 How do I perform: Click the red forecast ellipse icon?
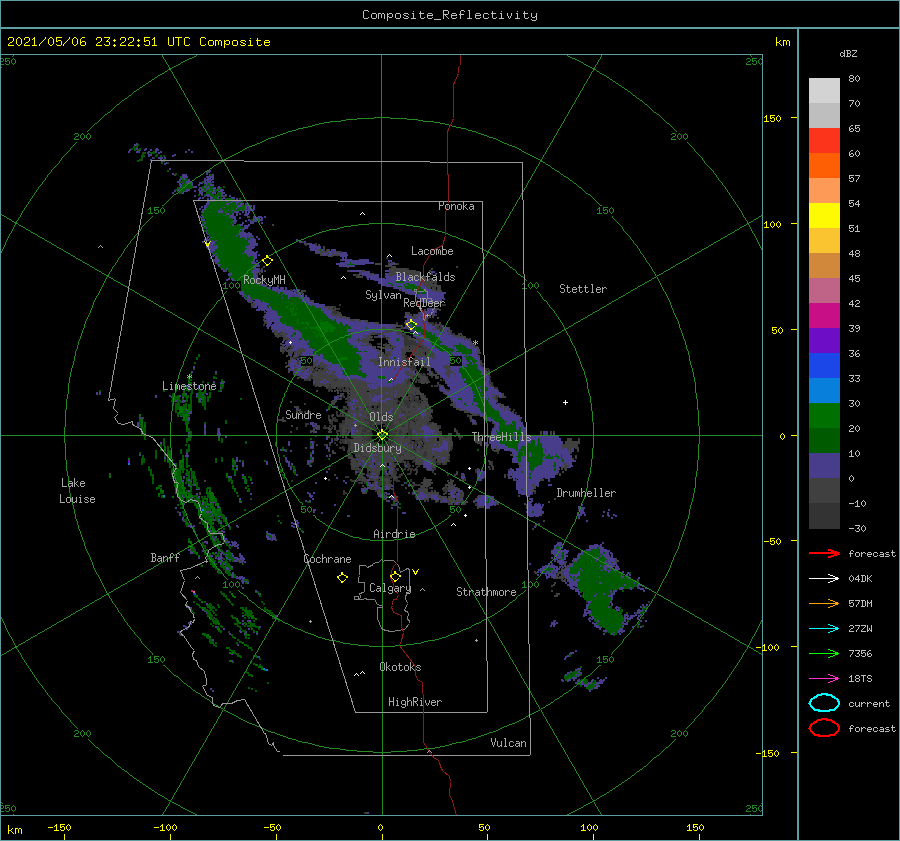coord(824,728)
